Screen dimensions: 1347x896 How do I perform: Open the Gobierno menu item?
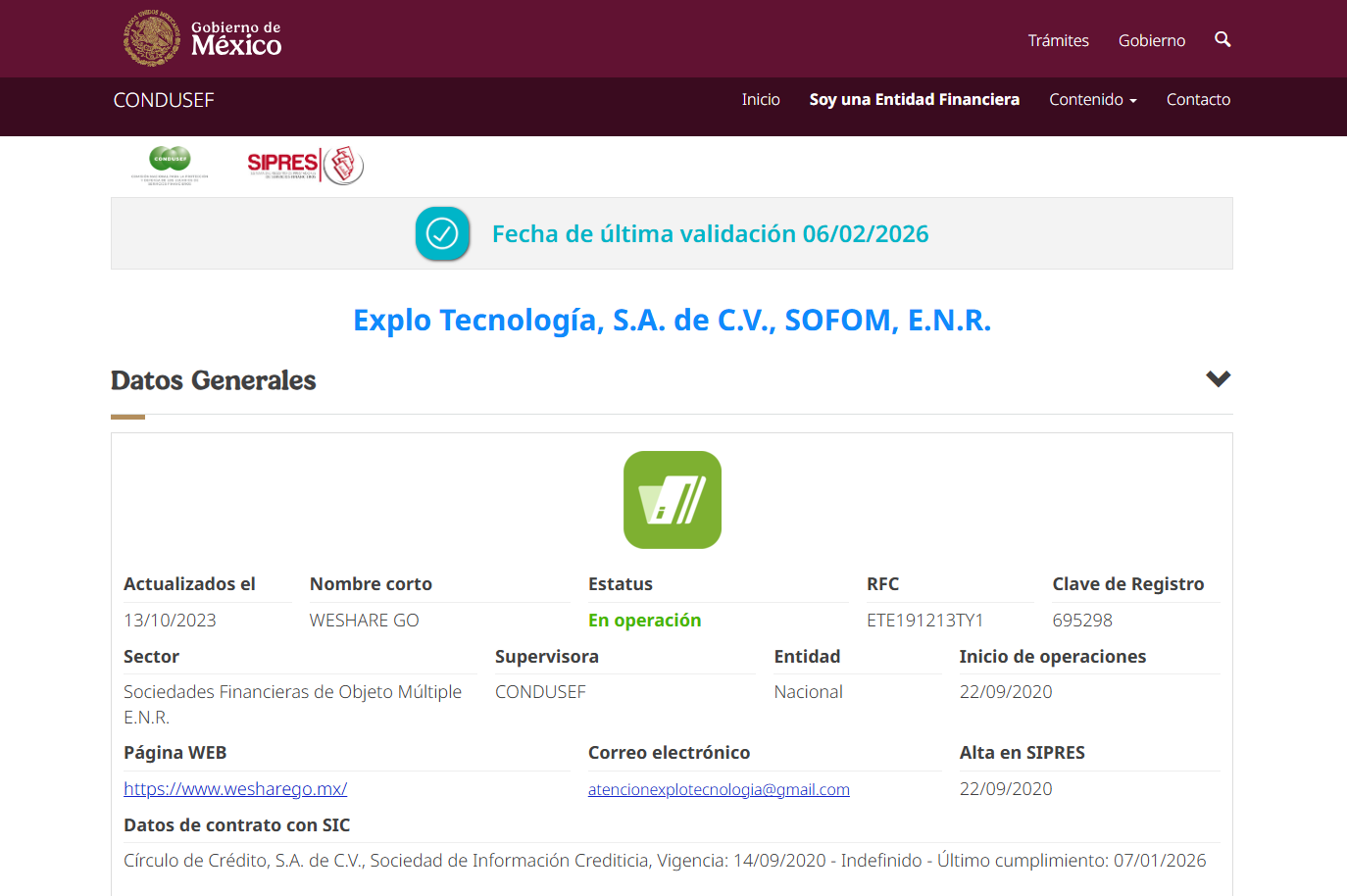pyautogui.click(x=1151, y=40)
